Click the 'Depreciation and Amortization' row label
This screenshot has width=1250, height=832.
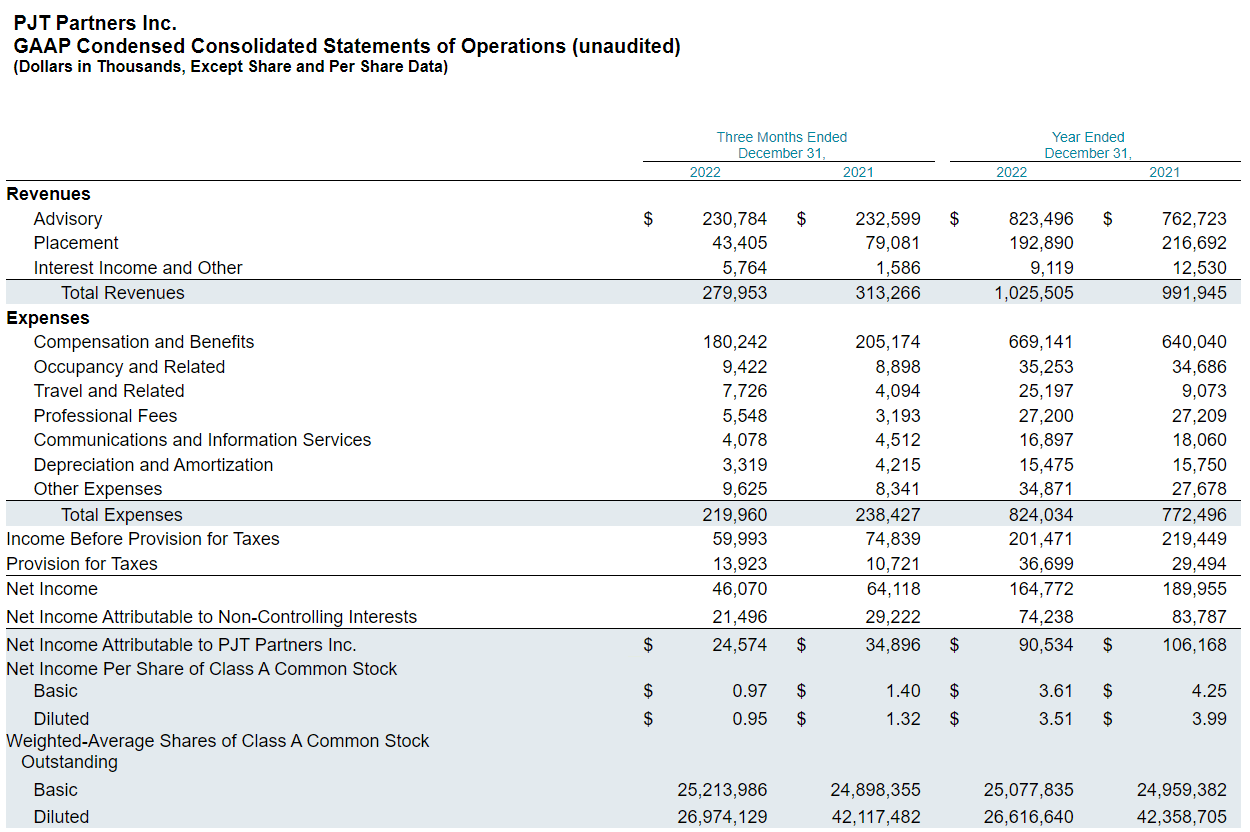coord(153,465)
